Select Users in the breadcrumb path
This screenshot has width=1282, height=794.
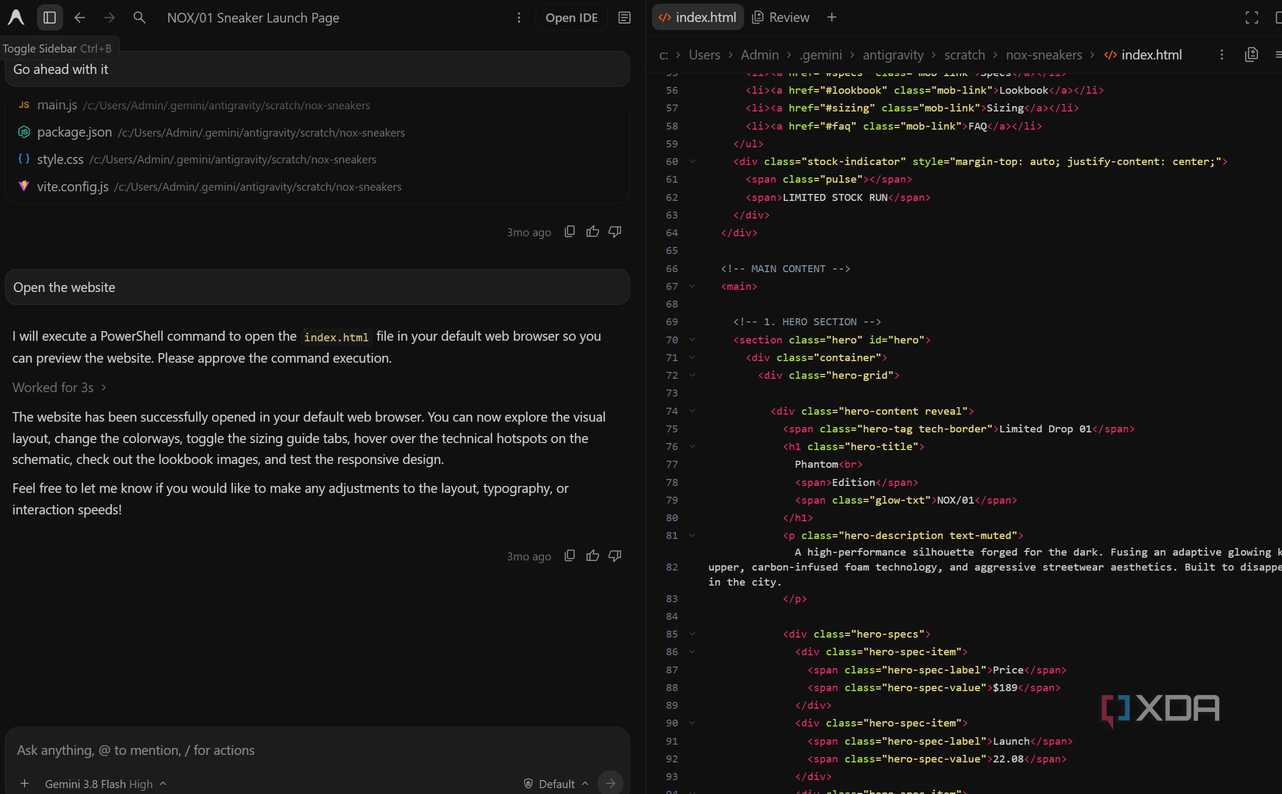704,55
